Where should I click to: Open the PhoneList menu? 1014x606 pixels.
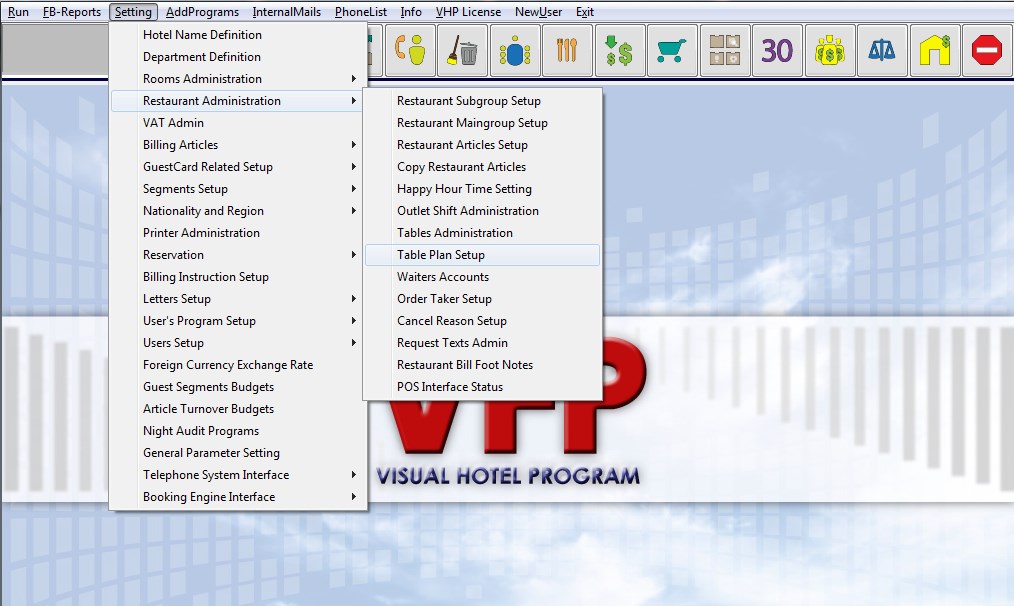tap(359, 12)
